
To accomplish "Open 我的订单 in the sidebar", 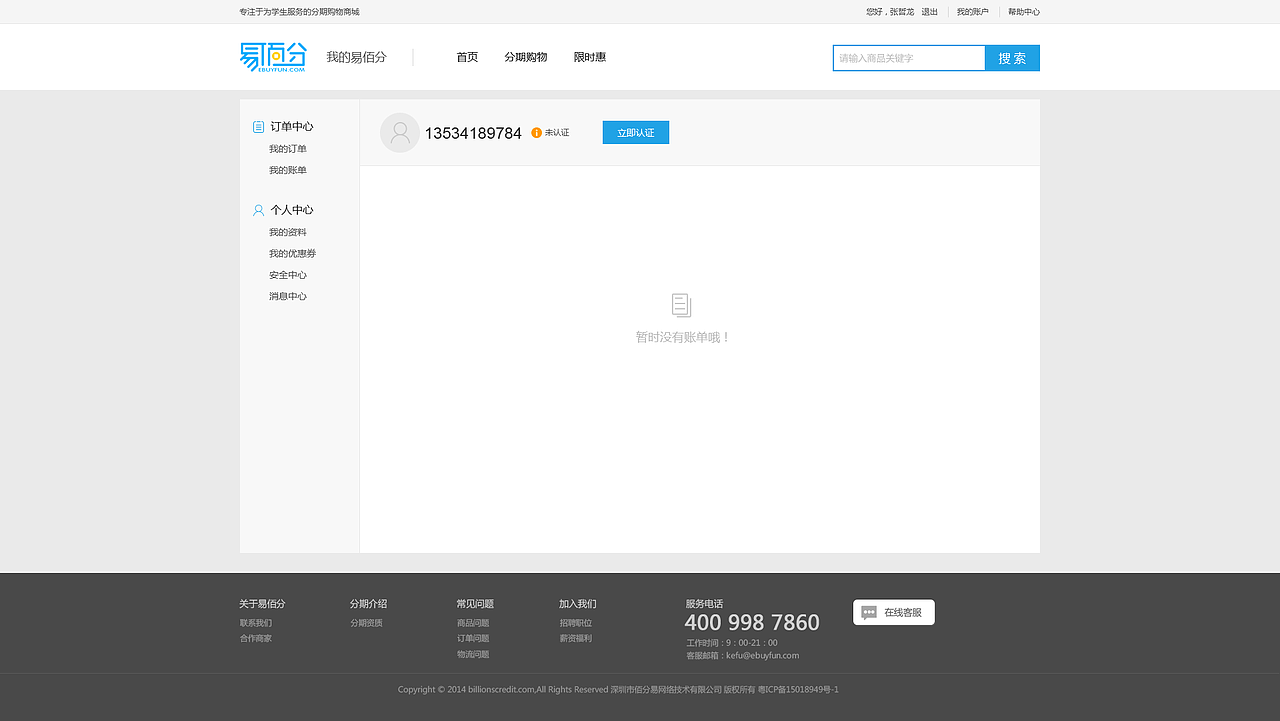I will tap(287, 148).
